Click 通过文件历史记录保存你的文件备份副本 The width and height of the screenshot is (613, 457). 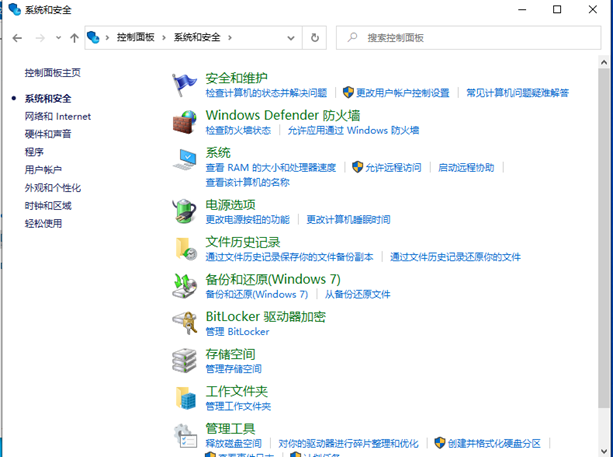click(289, 257)
